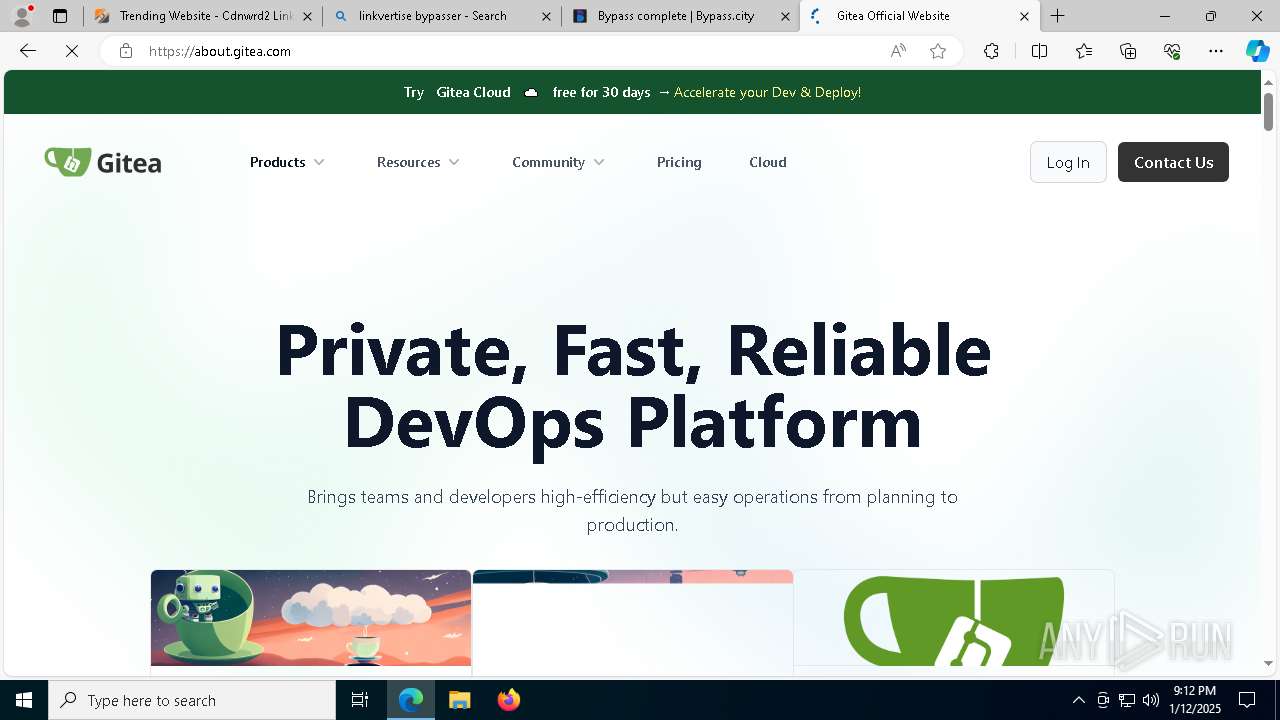Open the notifications center icon
Image resolution: width=1280 pixels, height=720 pixels.
point(1247,700)
